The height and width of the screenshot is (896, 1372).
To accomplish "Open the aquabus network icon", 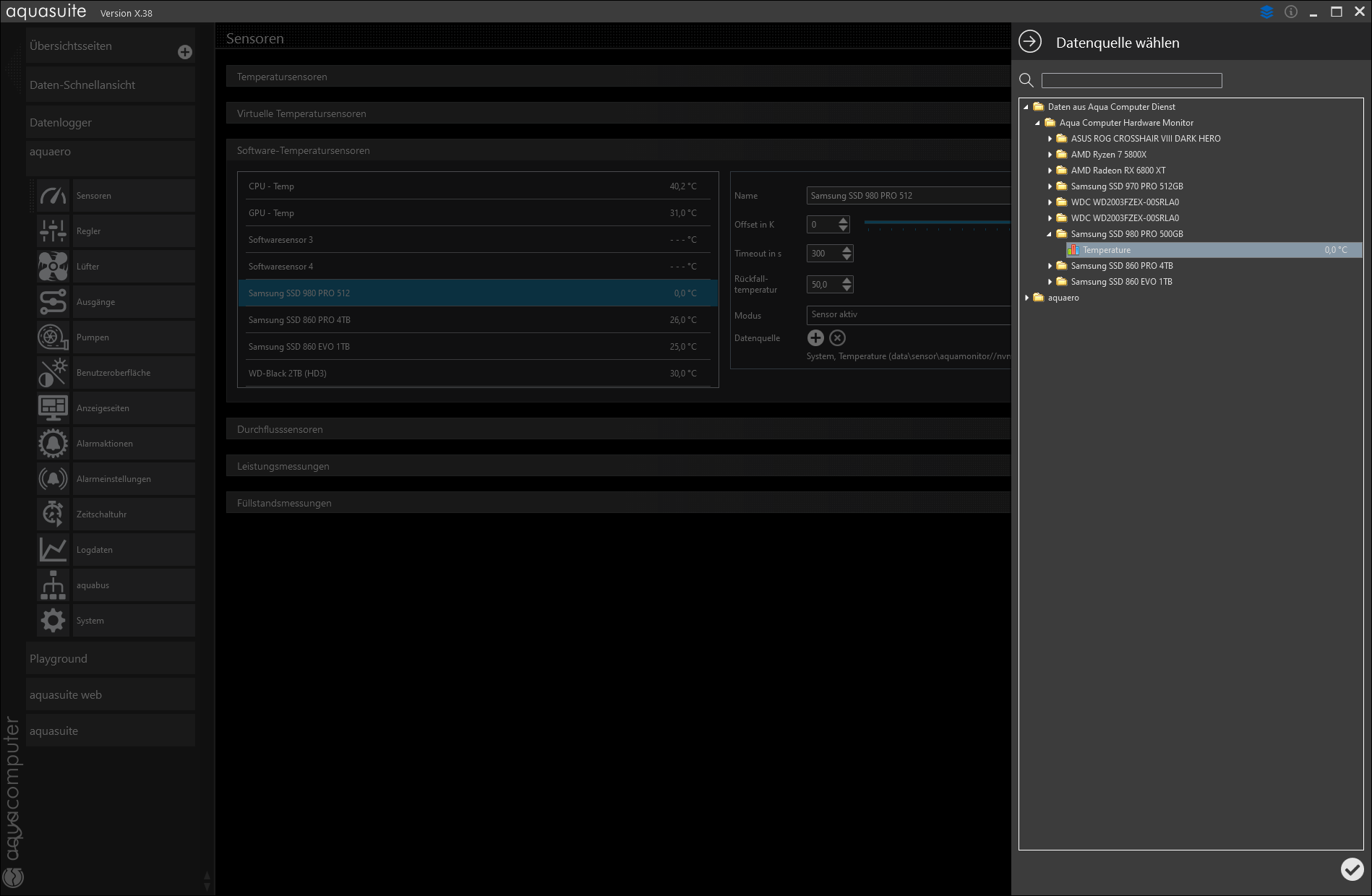I will (x=53, y=585).
